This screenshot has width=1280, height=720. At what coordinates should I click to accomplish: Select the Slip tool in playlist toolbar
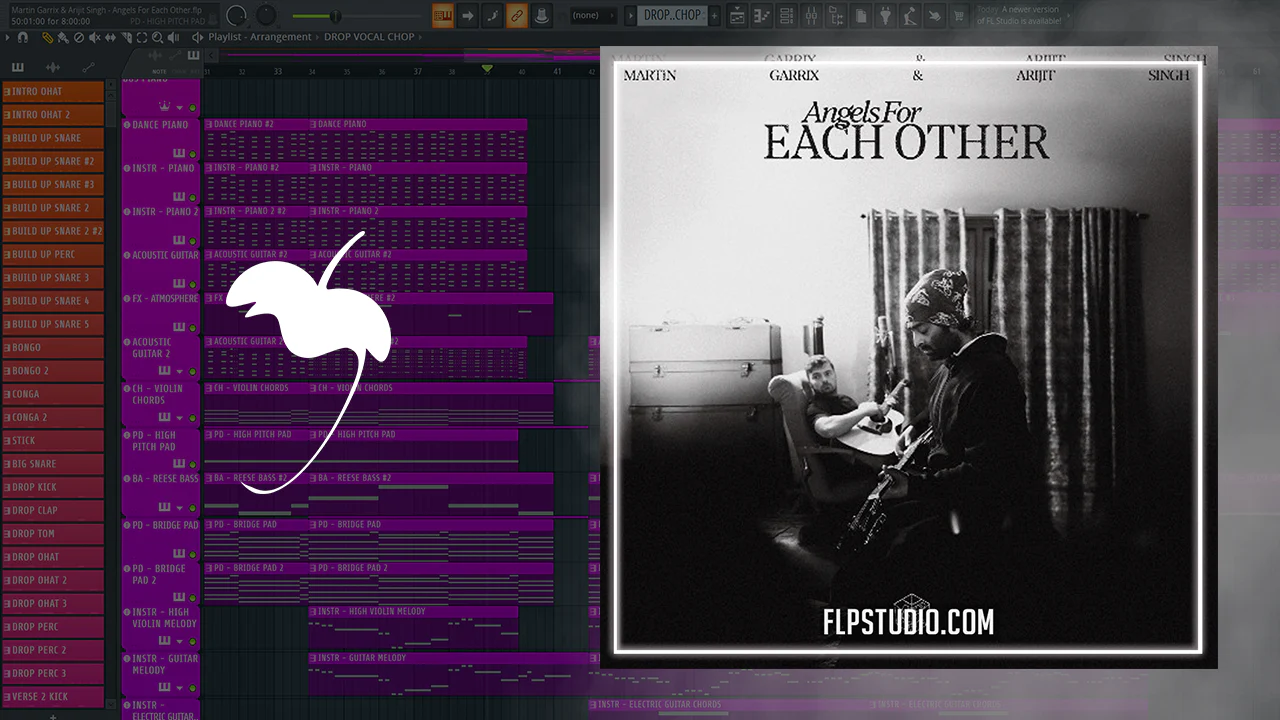pyautogui.click(x=109, y=37)
